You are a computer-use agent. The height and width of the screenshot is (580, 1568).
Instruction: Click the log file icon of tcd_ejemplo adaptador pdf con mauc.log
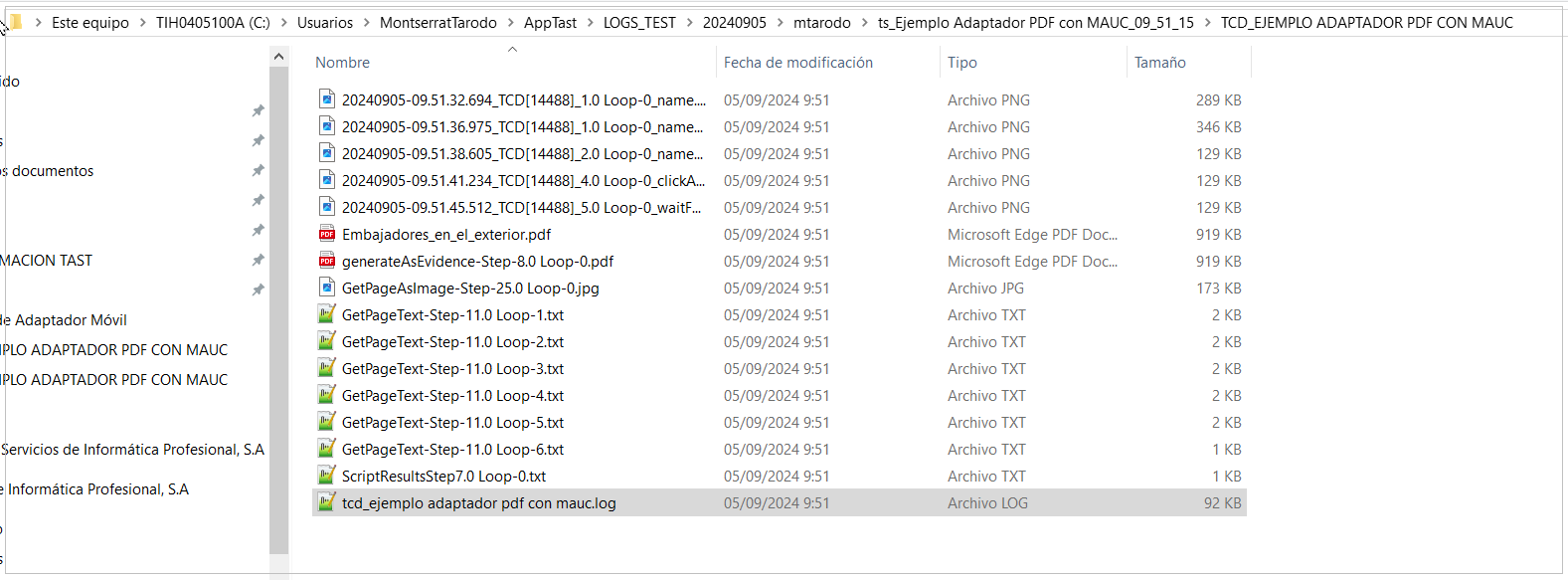click(326, 503)
